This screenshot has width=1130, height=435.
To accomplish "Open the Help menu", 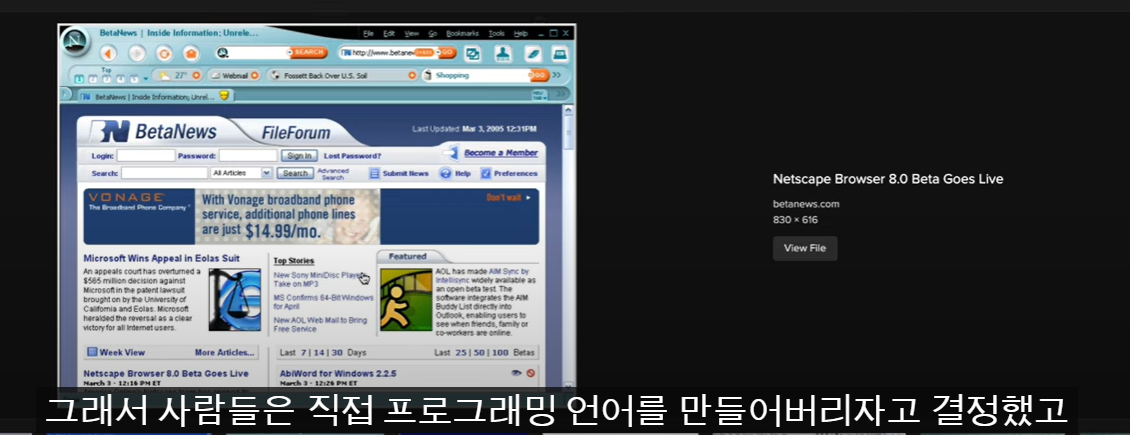I will (520, 34).
